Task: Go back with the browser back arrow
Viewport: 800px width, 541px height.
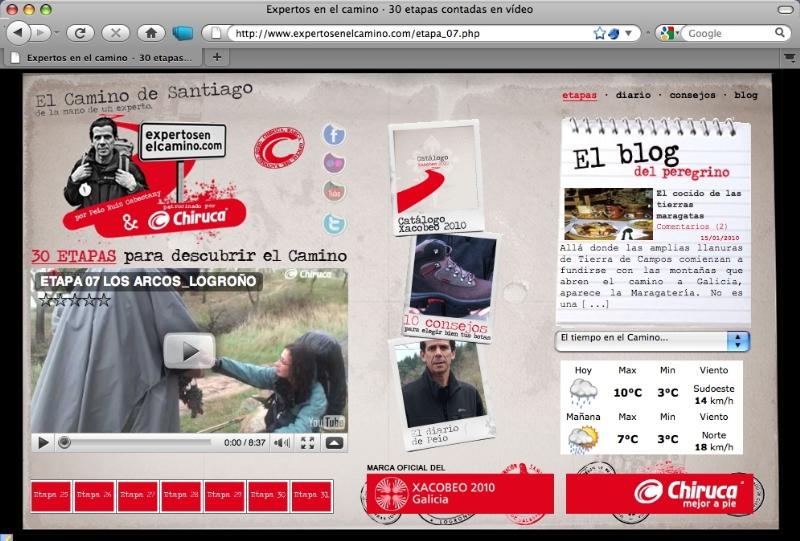Action: tap(18, 33)
